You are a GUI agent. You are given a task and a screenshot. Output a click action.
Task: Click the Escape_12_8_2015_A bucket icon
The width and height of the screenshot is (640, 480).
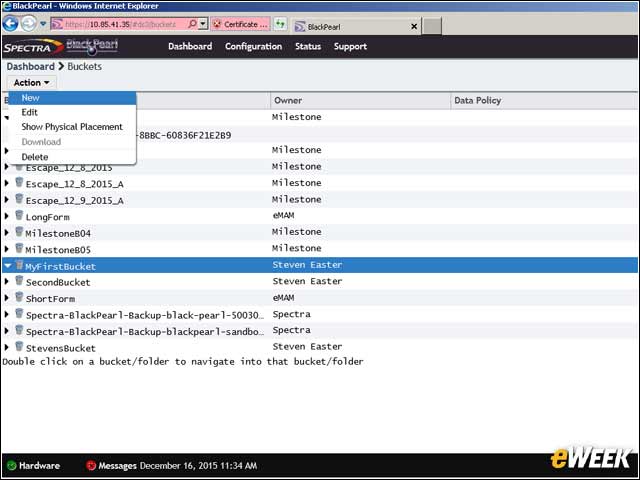click(19, 182)
